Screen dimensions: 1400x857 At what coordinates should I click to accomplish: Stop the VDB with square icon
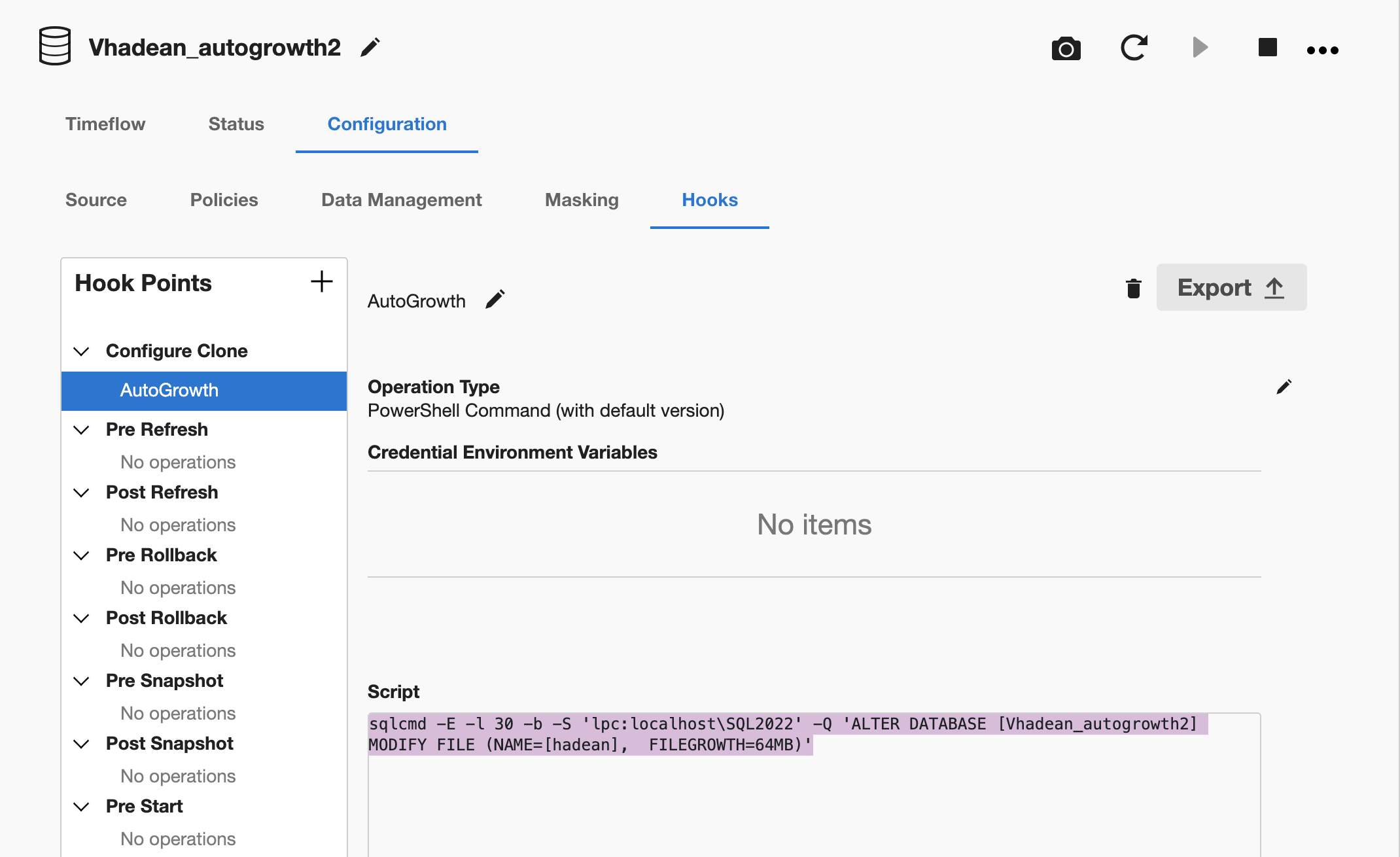point(1267,47)
